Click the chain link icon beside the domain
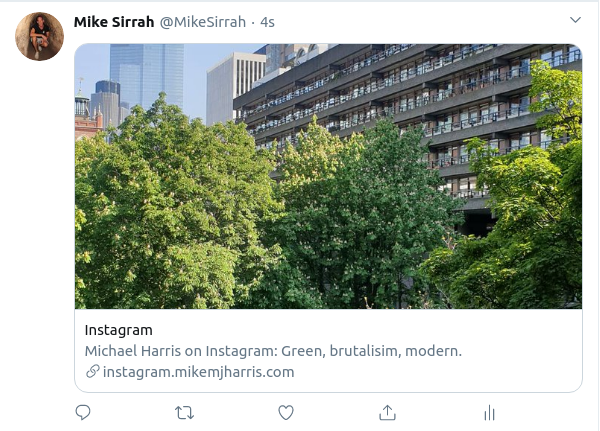This screenshot has height=431, width=600. click(x=93, y=371)
